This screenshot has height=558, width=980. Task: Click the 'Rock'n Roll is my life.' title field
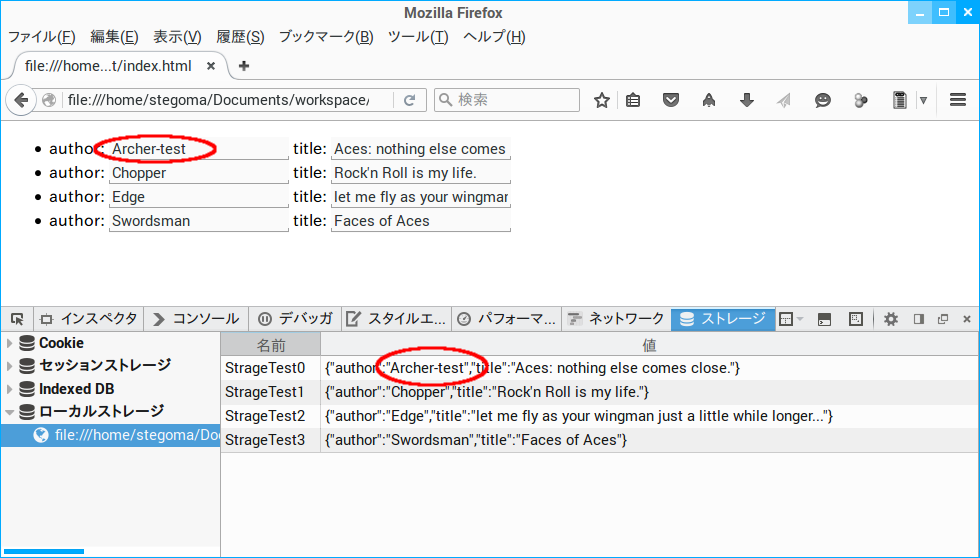pos(421,173)
